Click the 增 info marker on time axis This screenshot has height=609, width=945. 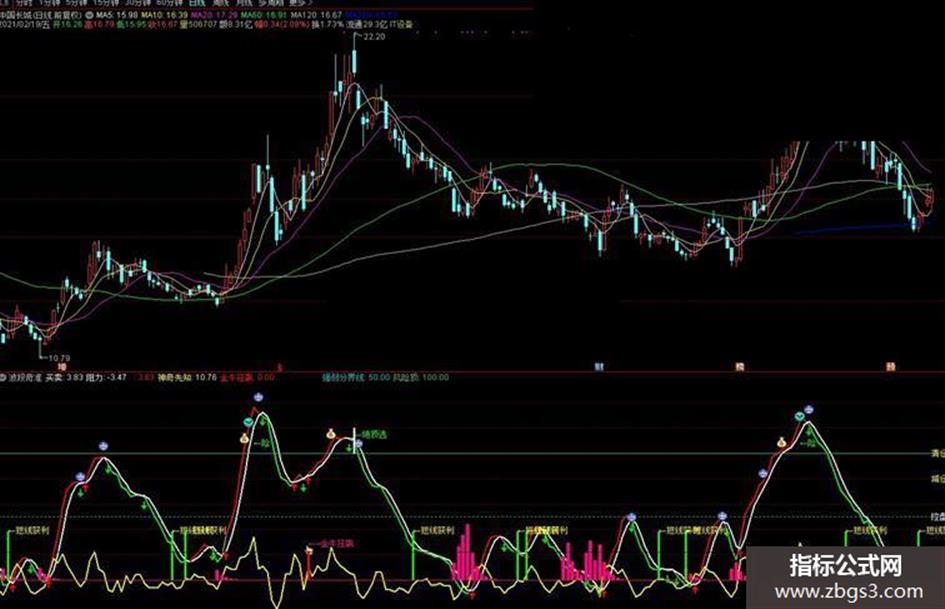click(61, 367)
